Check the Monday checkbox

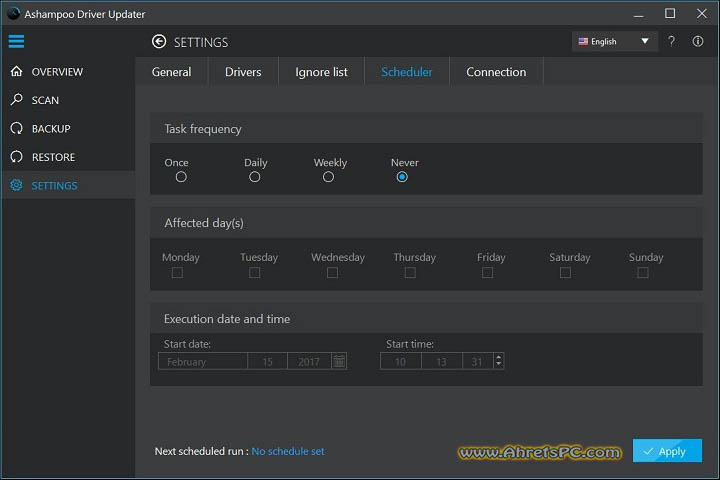tap(177, 273)
